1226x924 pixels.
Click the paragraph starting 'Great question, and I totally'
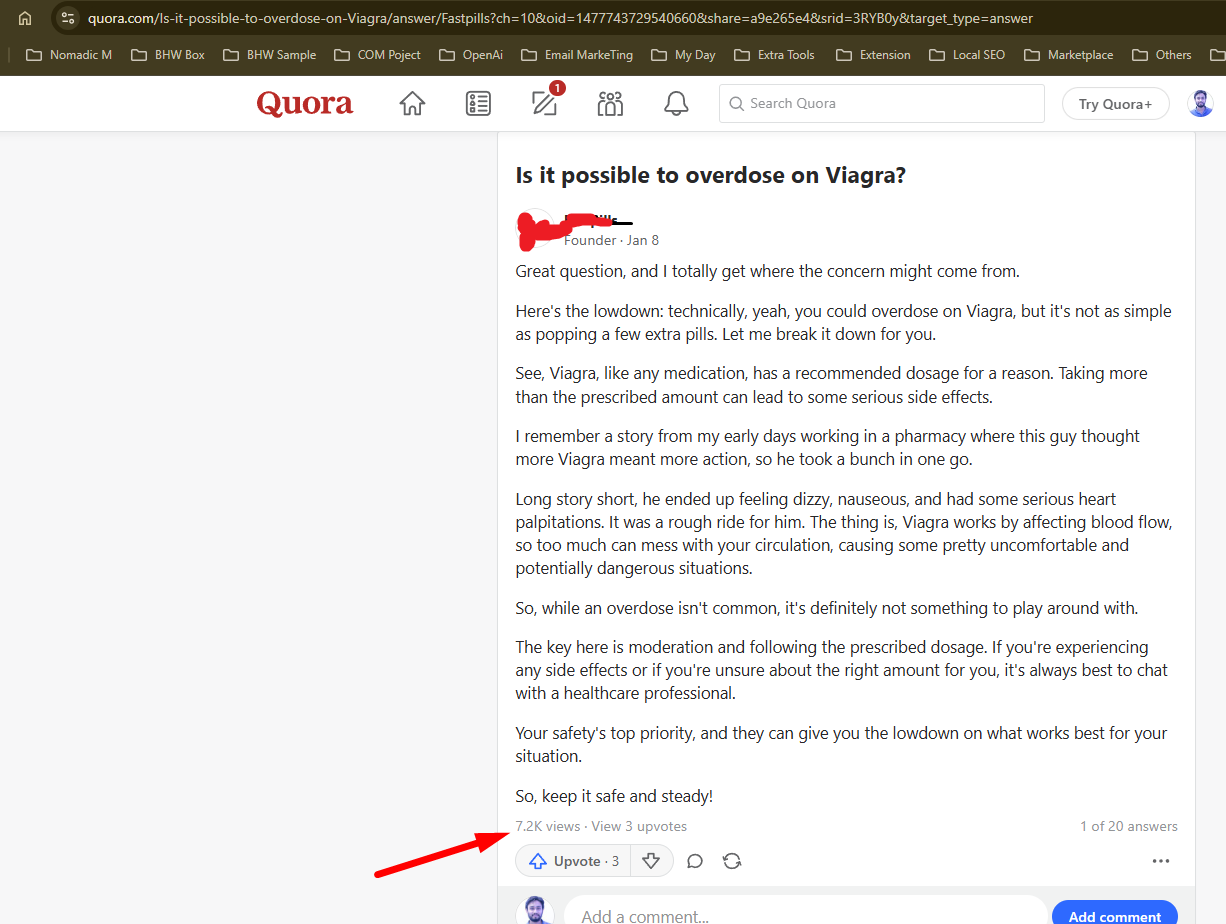767,271
